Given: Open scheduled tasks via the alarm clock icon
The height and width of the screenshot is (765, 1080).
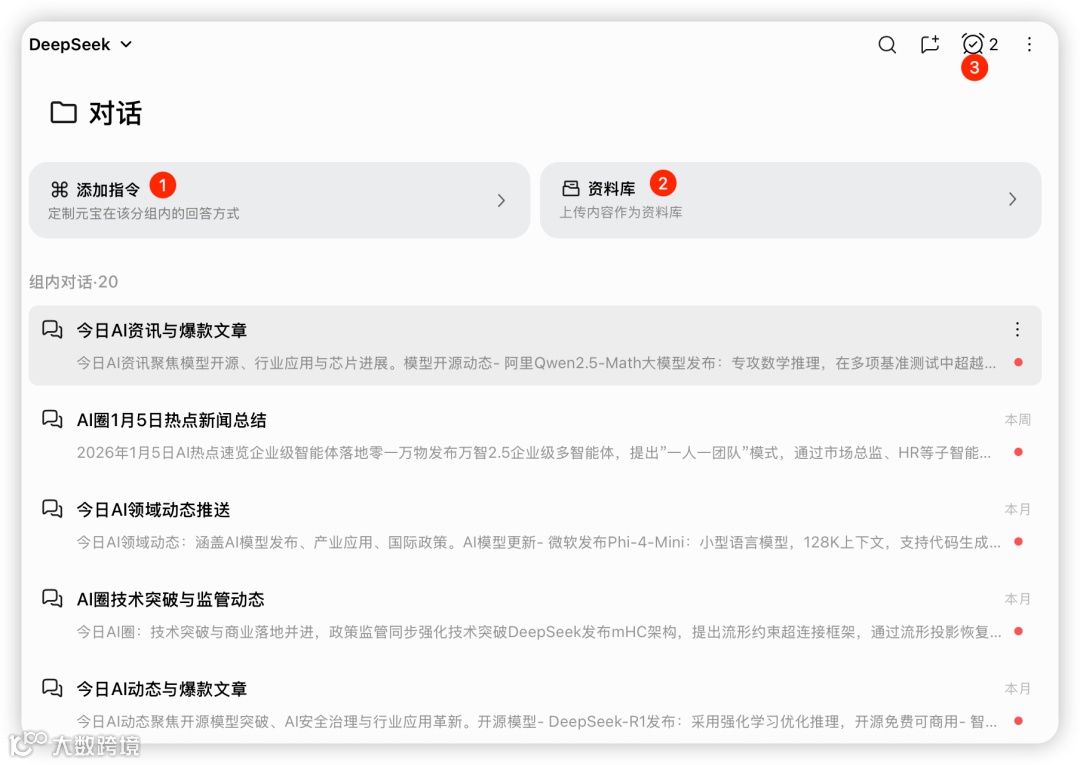Looking at the screenshot, I should [x=970, y=44].
